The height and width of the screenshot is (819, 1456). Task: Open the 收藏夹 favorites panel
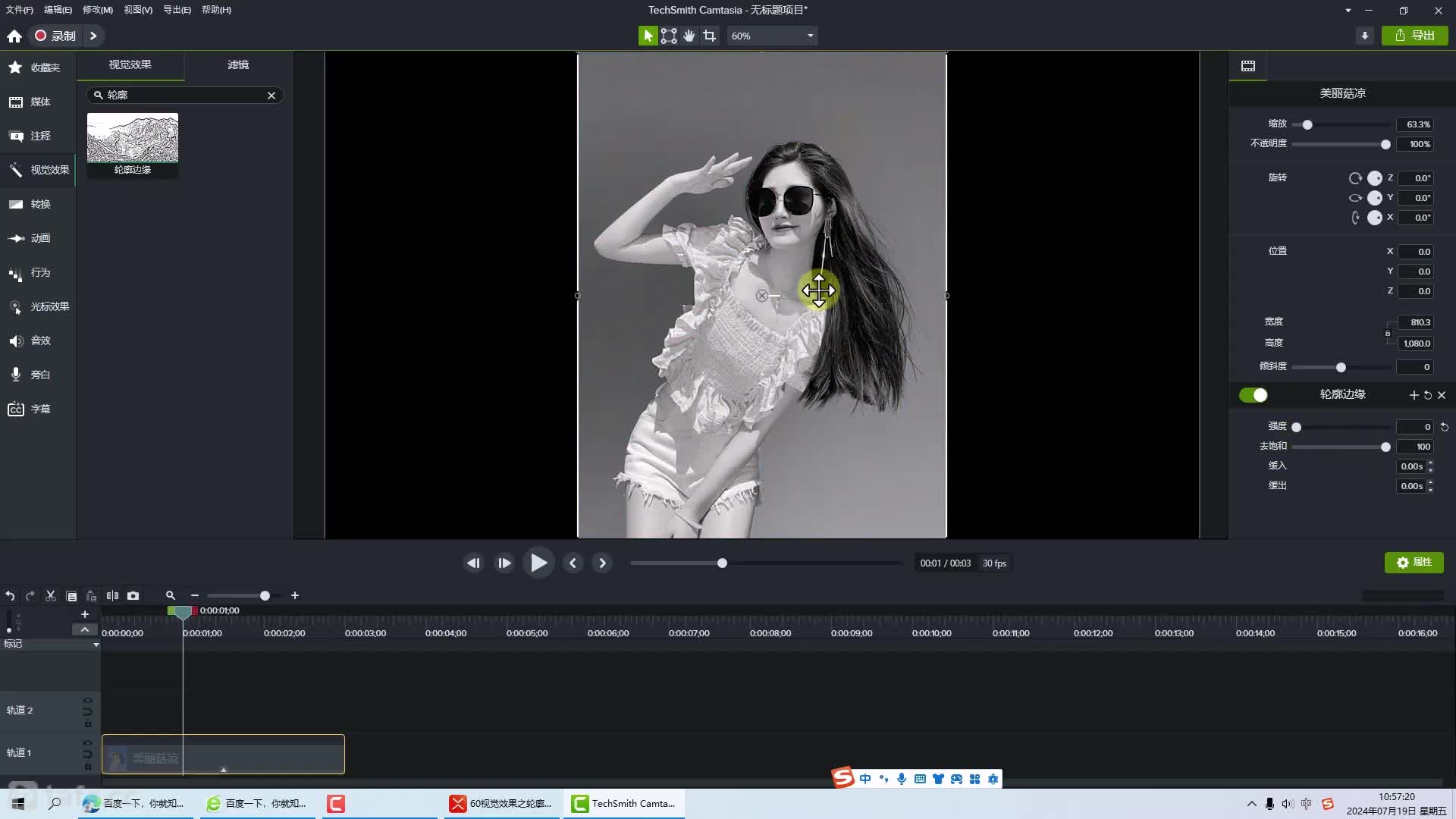(x=37, y=67)
